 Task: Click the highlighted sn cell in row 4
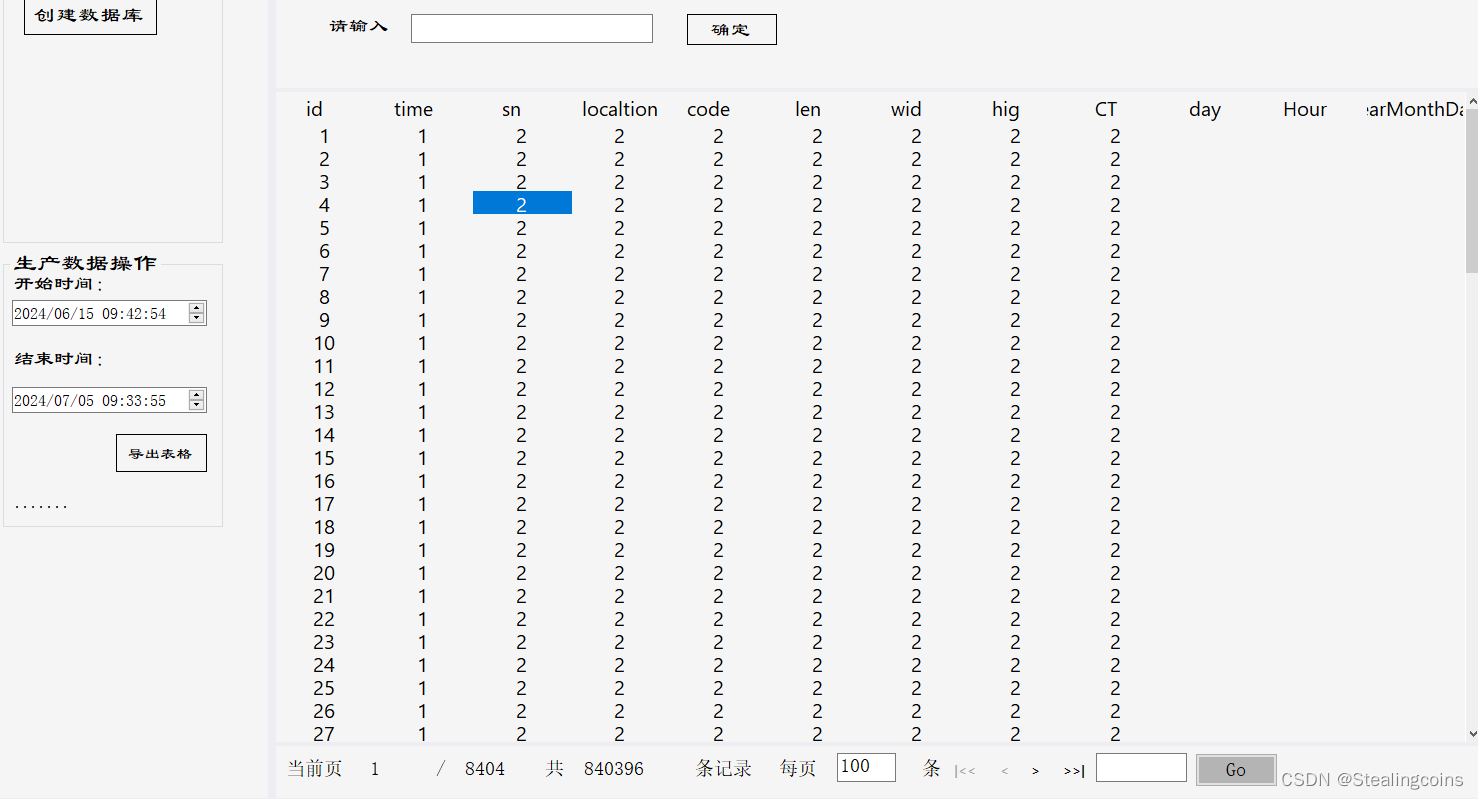coord(522,202)
